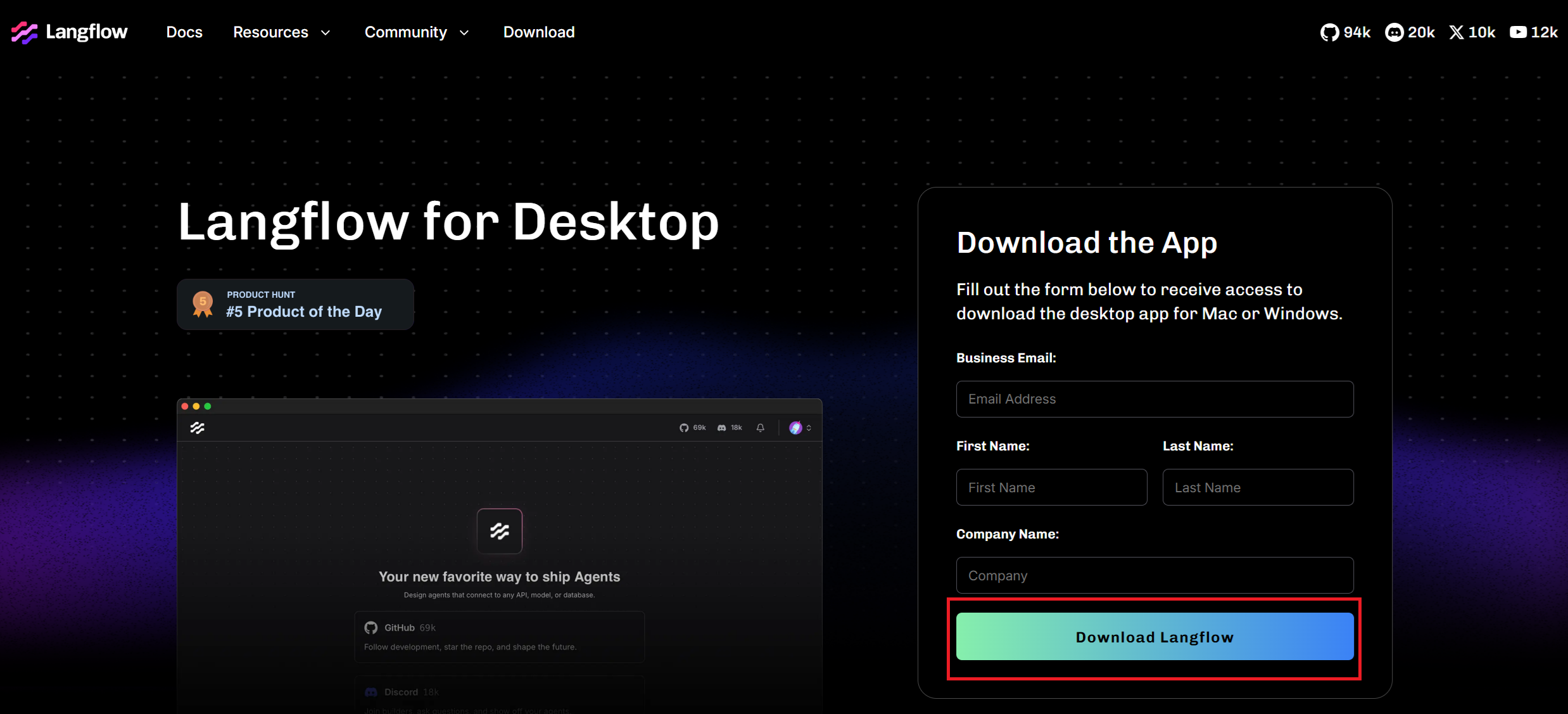This screenshot has width=1568, height=714.
Task: Click the green maximize dot on preview window
Action: tap(208, 406)
